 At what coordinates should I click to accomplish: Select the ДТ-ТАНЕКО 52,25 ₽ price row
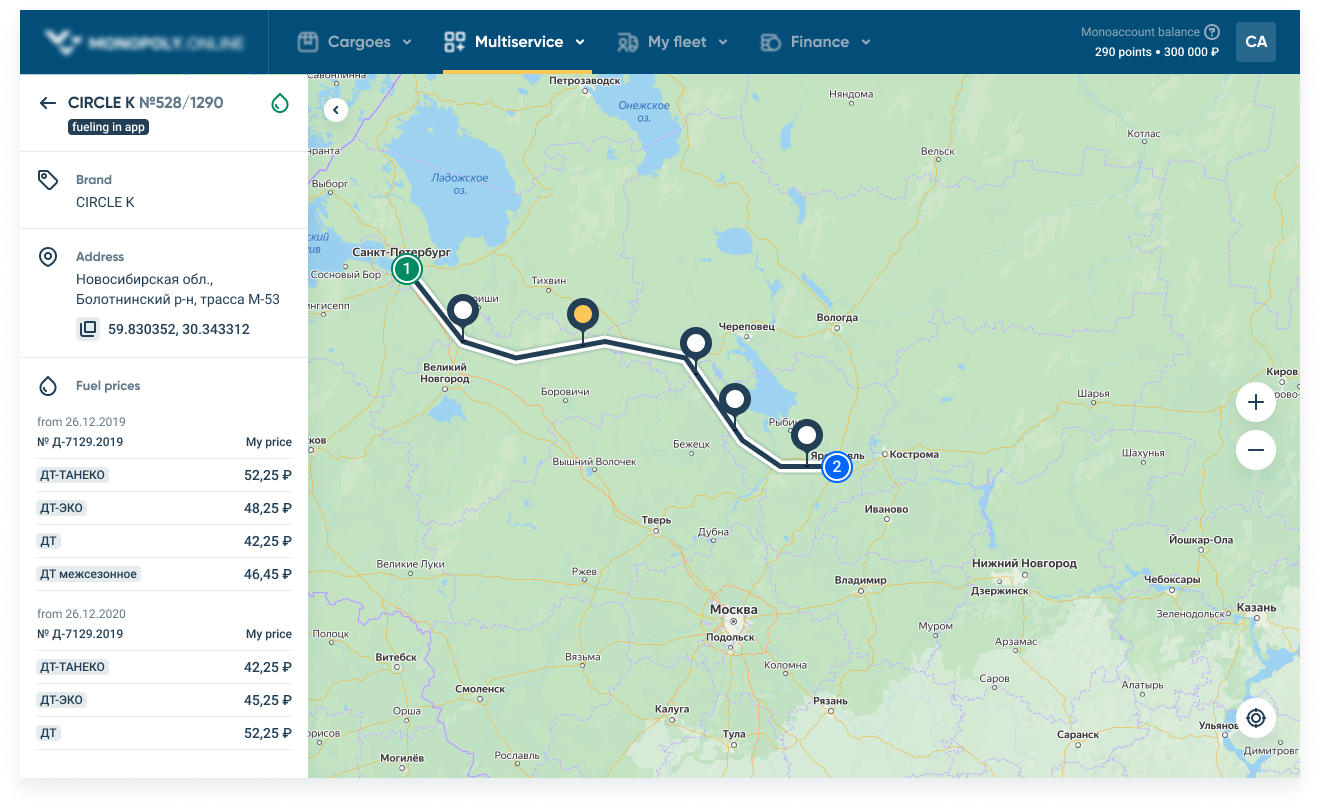click(x=165, y=475)
